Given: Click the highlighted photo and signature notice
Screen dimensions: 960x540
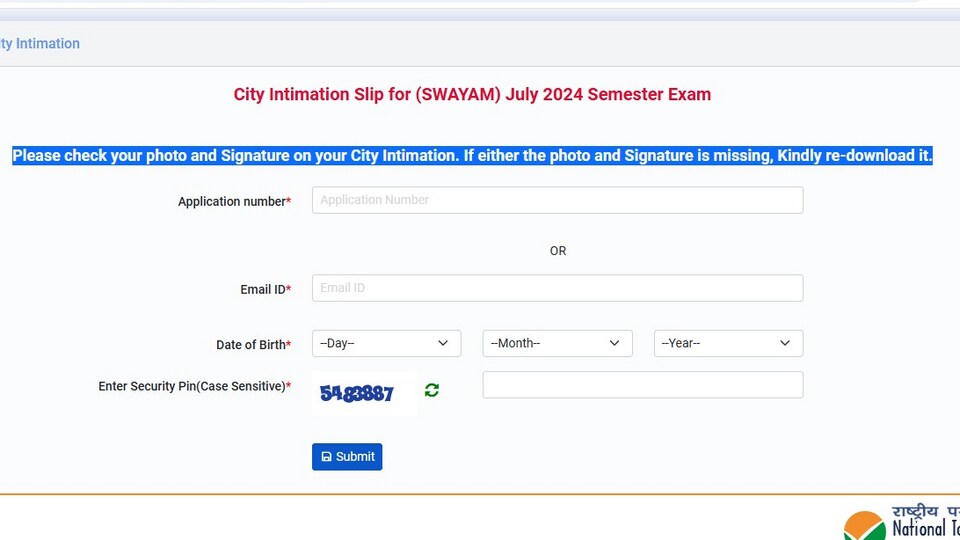Looking at the screenshot, I should [472, 156].
